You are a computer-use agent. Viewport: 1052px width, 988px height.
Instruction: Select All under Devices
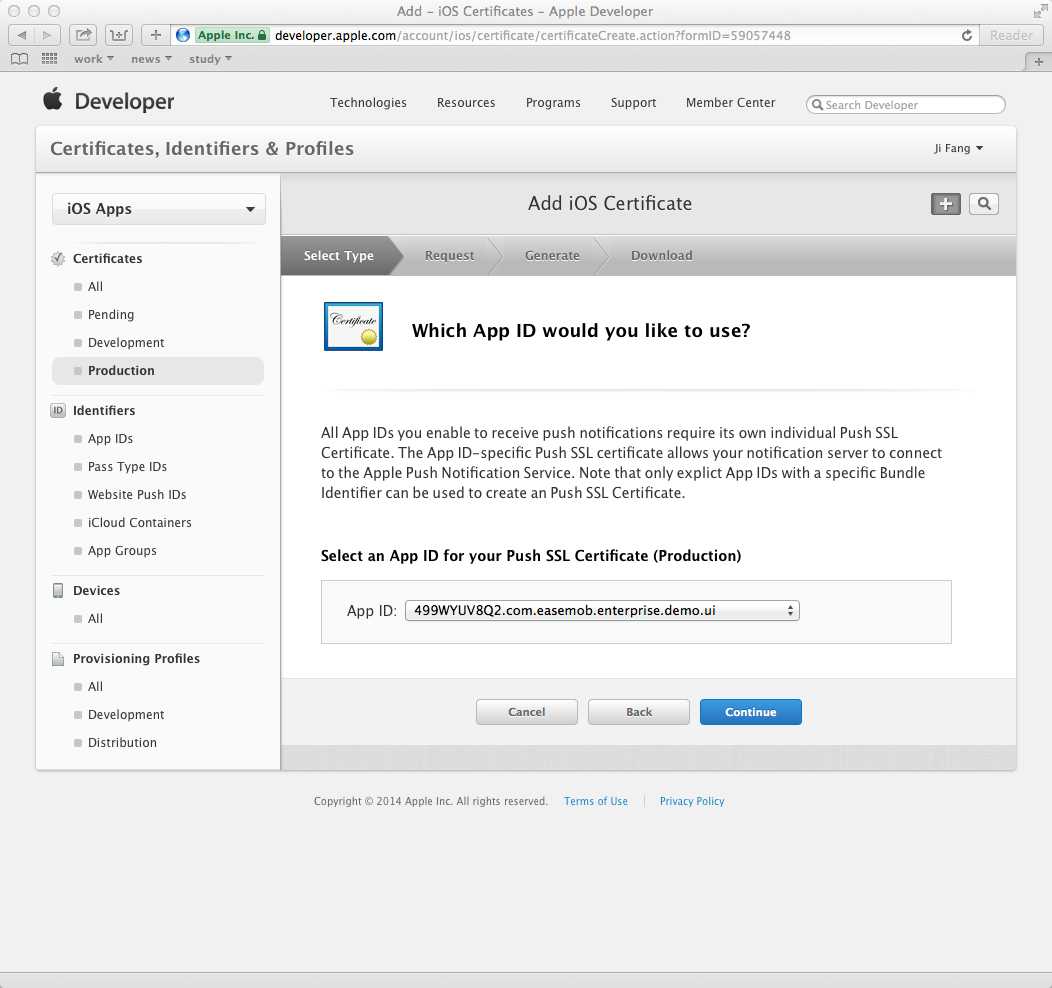tap(95, 618)
